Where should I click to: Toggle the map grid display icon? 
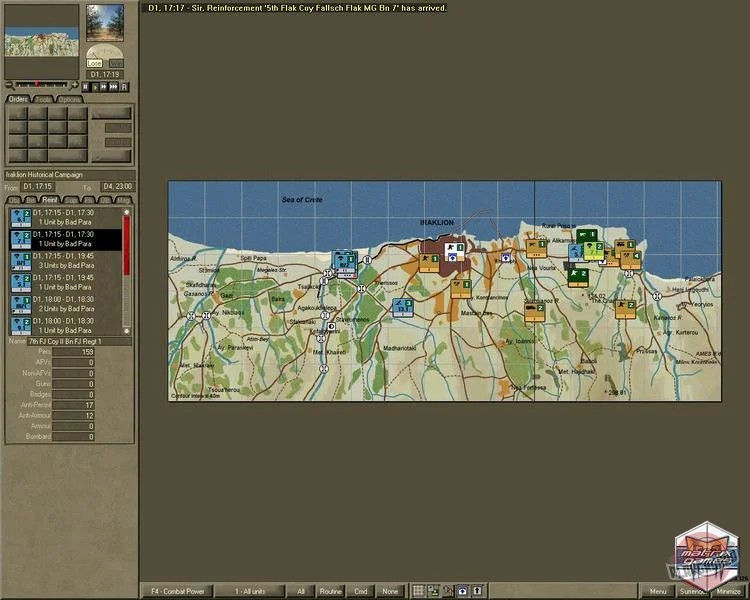pos(419,591)
